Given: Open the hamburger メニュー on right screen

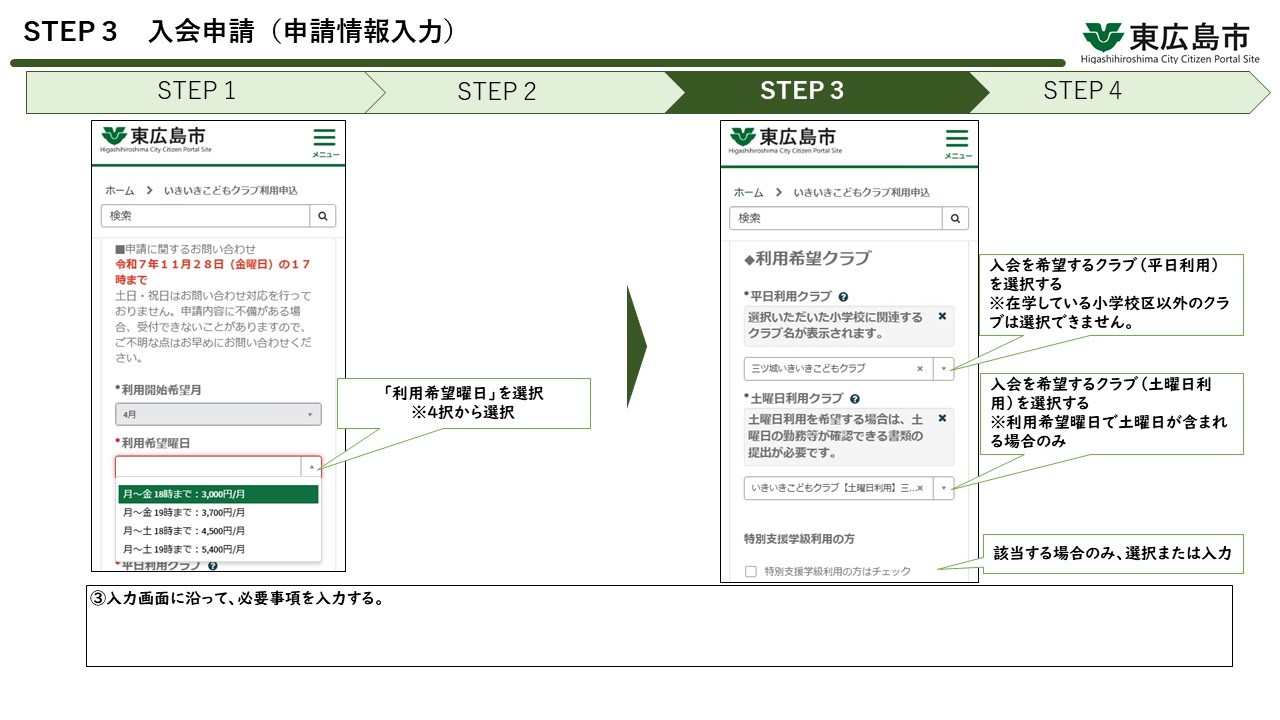Looking at the screenshot, I should pyautogui.click(x=956, y=137).
